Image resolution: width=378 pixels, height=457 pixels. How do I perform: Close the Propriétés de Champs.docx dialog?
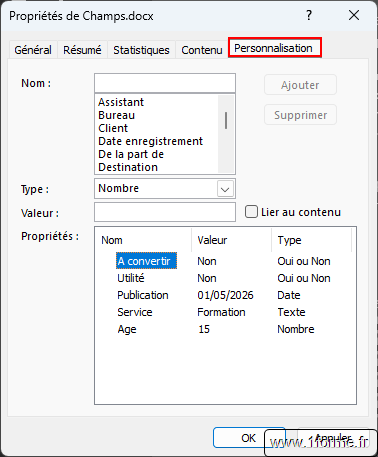(354, 15)
